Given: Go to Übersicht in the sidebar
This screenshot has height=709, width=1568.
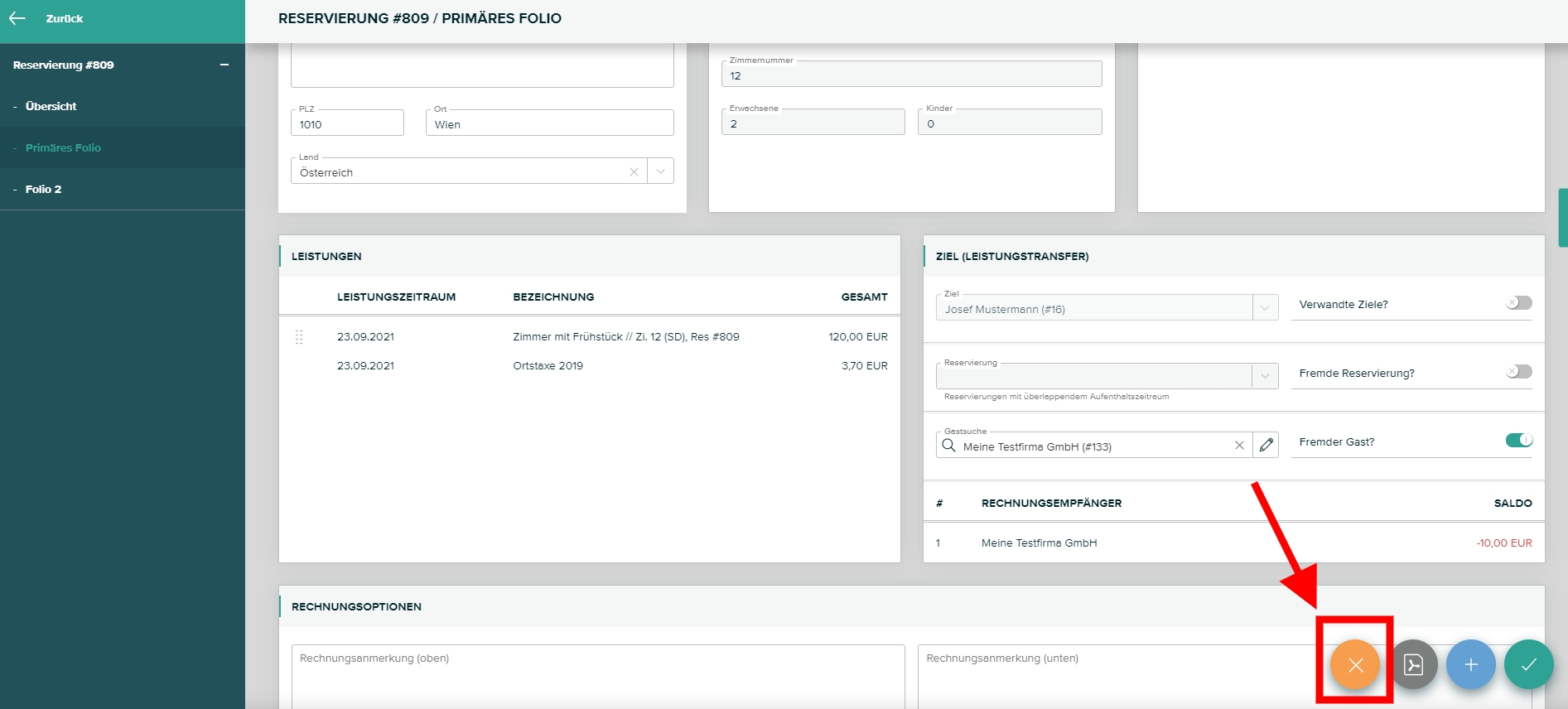Looking at the screenshot, I should click(51, 106).
